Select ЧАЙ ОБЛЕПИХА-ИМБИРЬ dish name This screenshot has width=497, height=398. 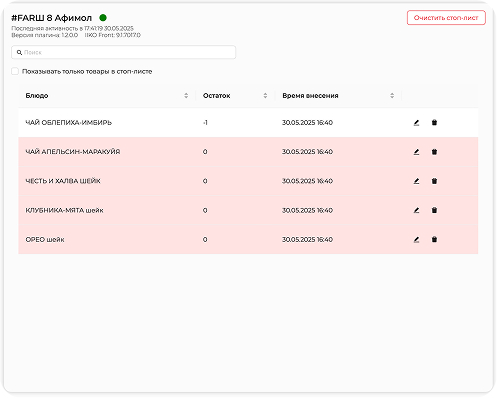point(69,123)
